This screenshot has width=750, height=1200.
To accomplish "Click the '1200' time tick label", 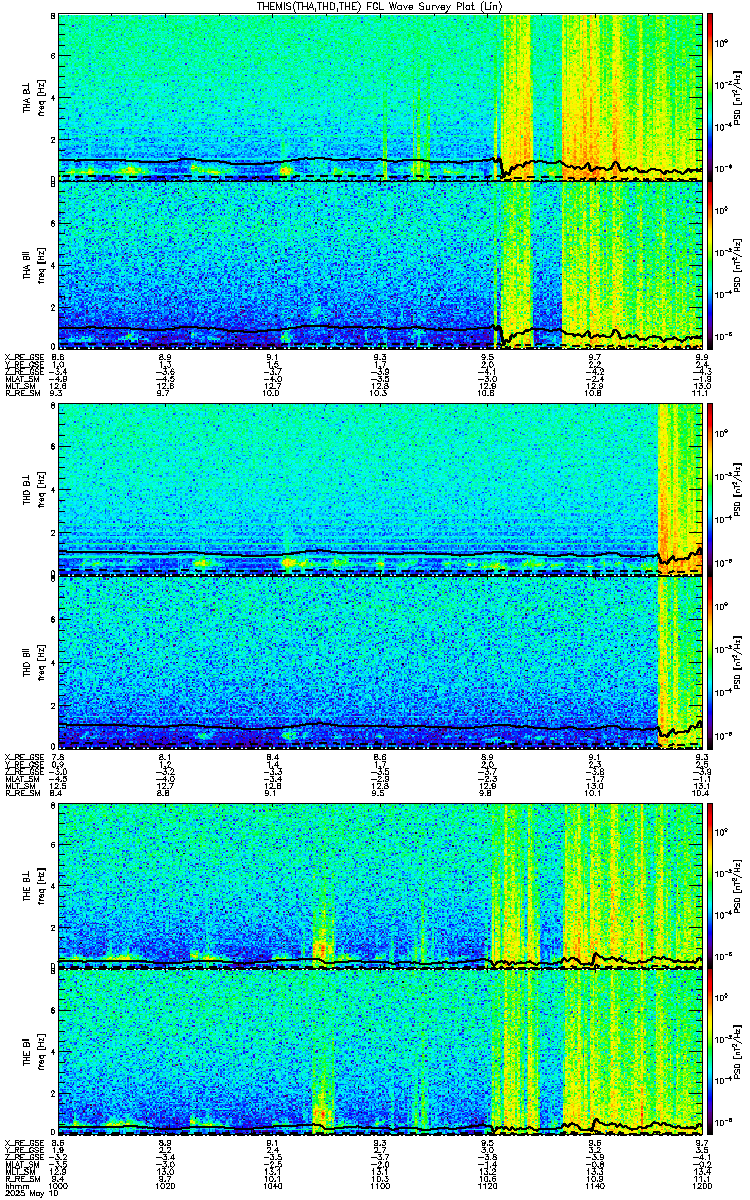I will [x=700, y=1186].
